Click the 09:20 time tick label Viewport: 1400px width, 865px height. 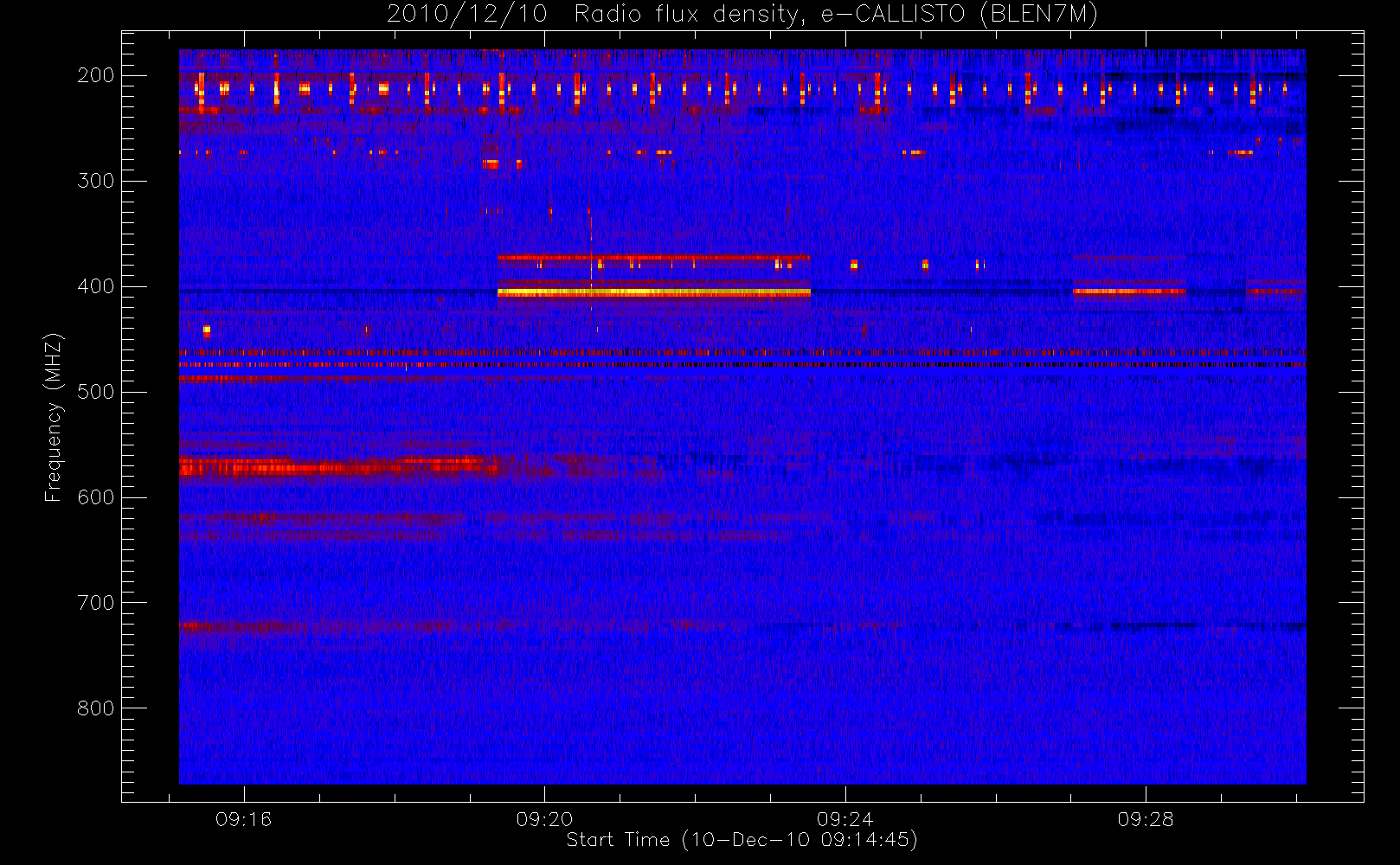pyautogui.click(x=544, y=819)
